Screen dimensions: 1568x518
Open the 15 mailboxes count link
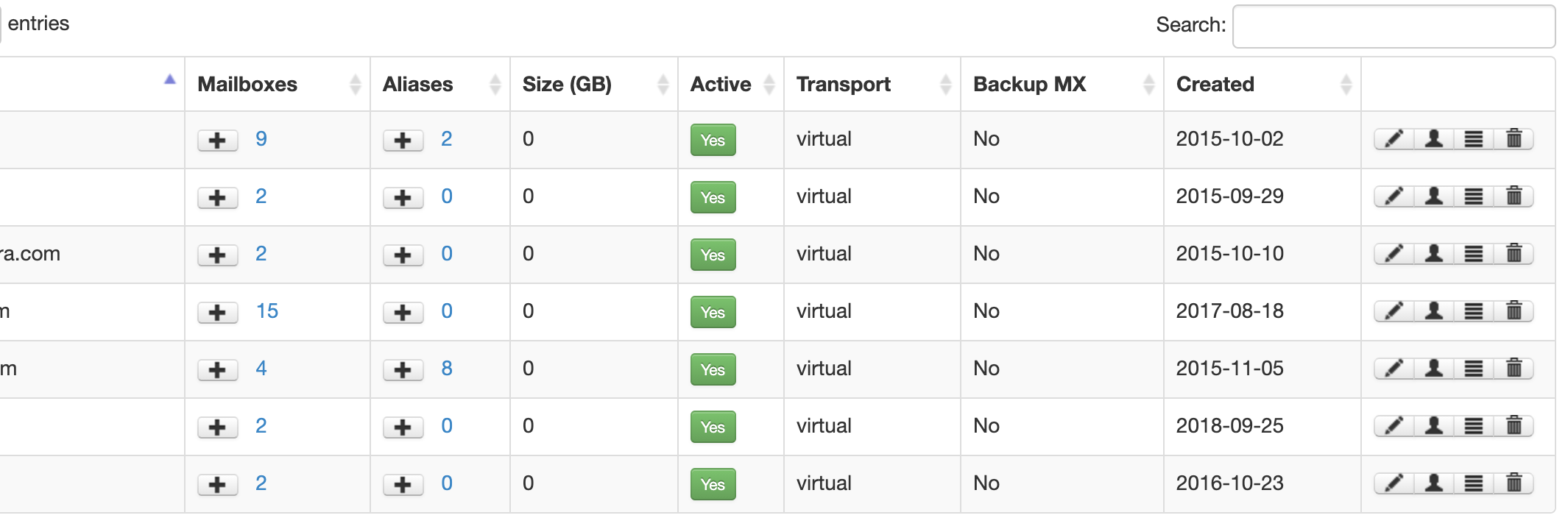click(x=267, y=311)
